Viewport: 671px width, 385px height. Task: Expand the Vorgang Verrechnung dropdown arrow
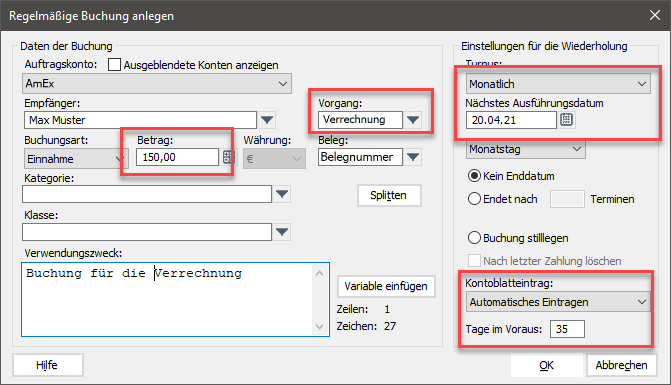click(x=413, y=120)
